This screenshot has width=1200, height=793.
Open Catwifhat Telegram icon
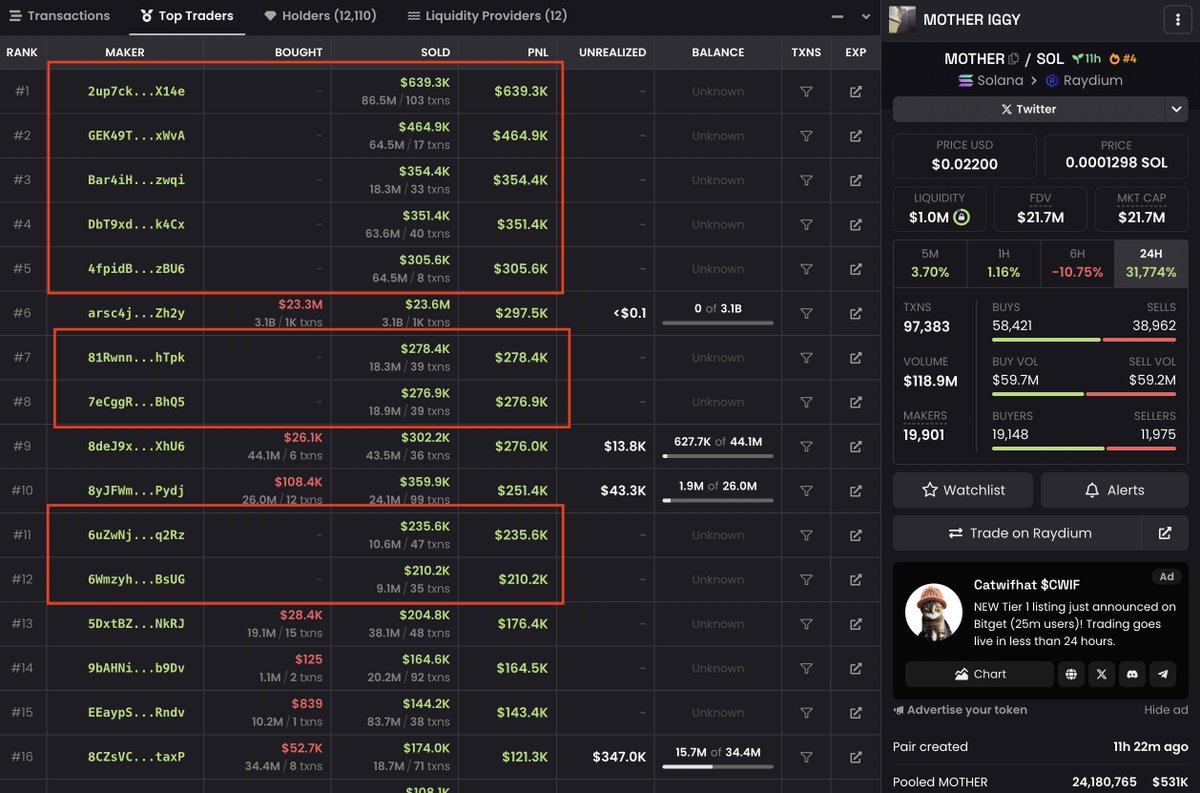click(1163, 674)
